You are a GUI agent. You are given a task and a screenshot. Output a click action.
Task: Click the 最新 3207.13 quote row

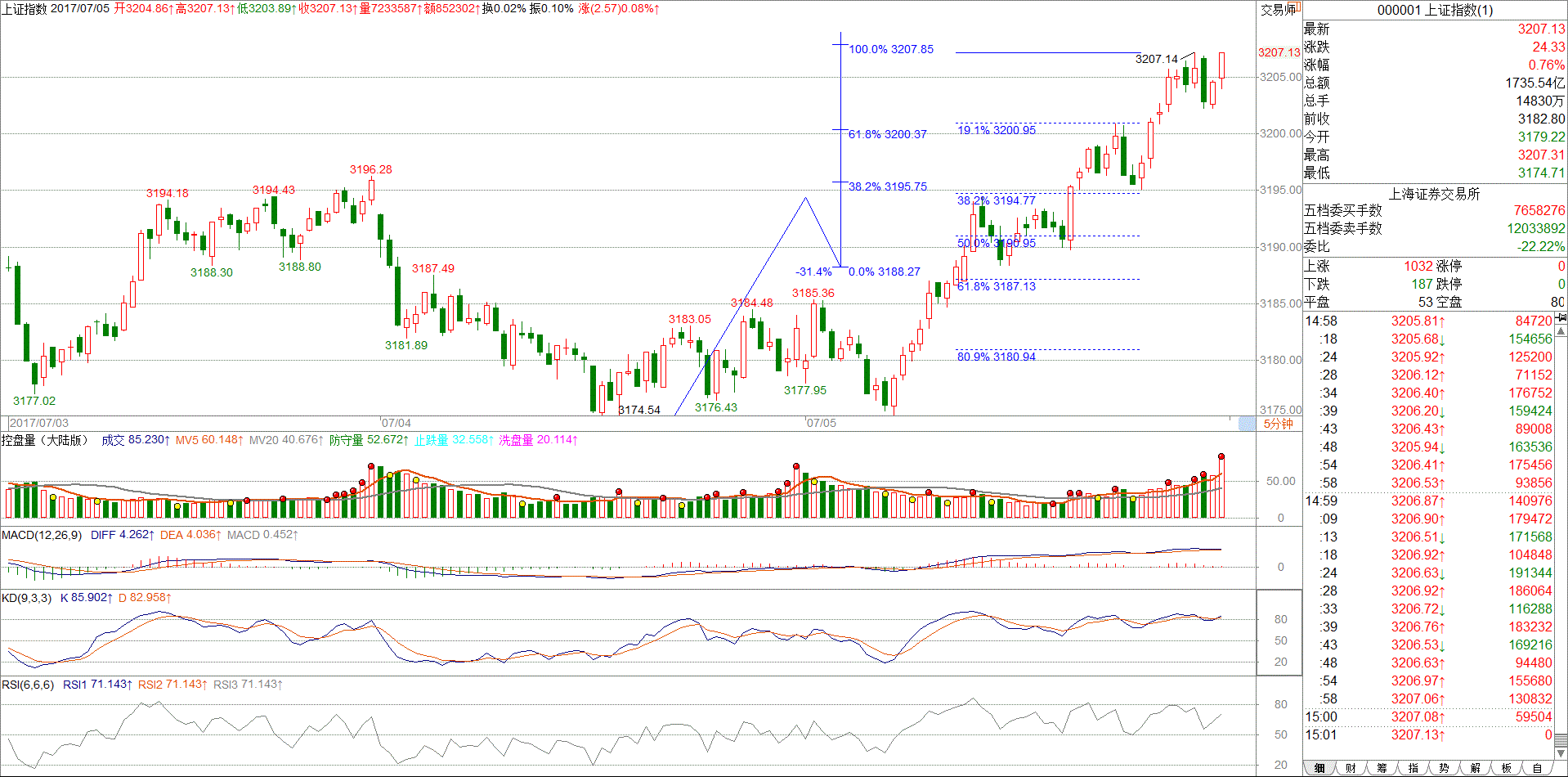[1435, 29]
